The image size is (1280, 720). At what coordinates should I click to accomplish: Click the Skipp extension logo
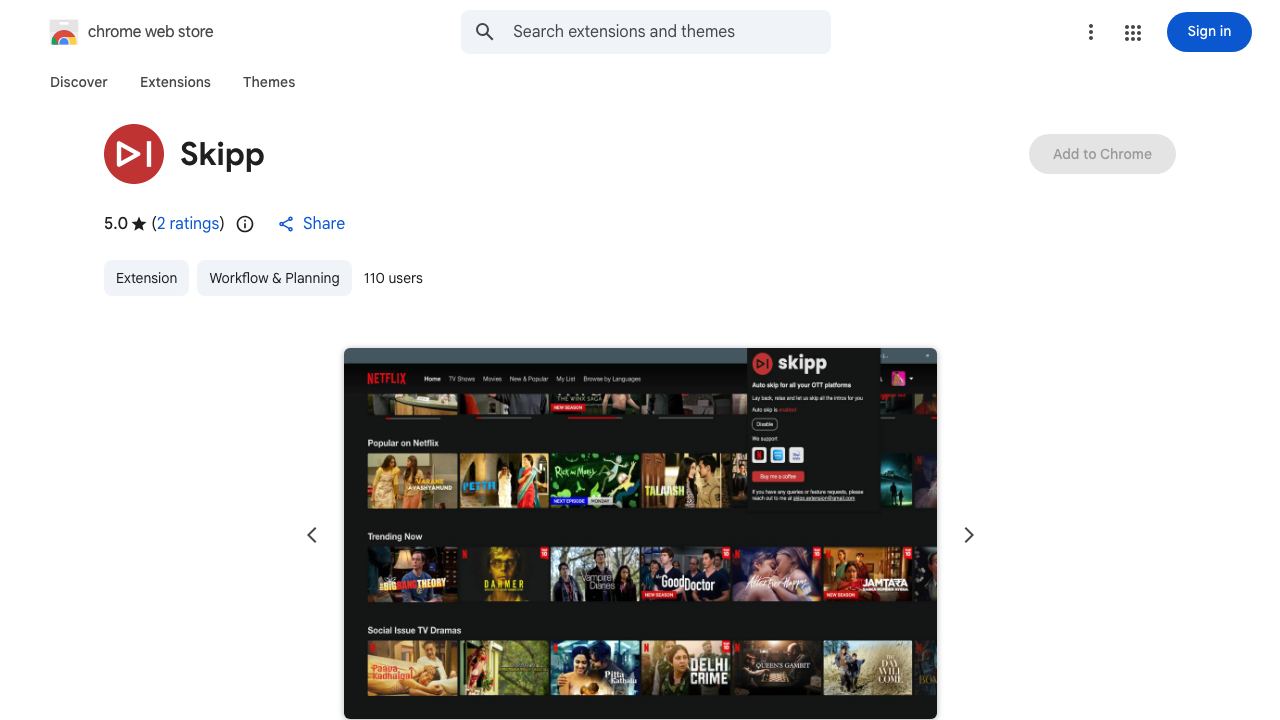point(134,154)
